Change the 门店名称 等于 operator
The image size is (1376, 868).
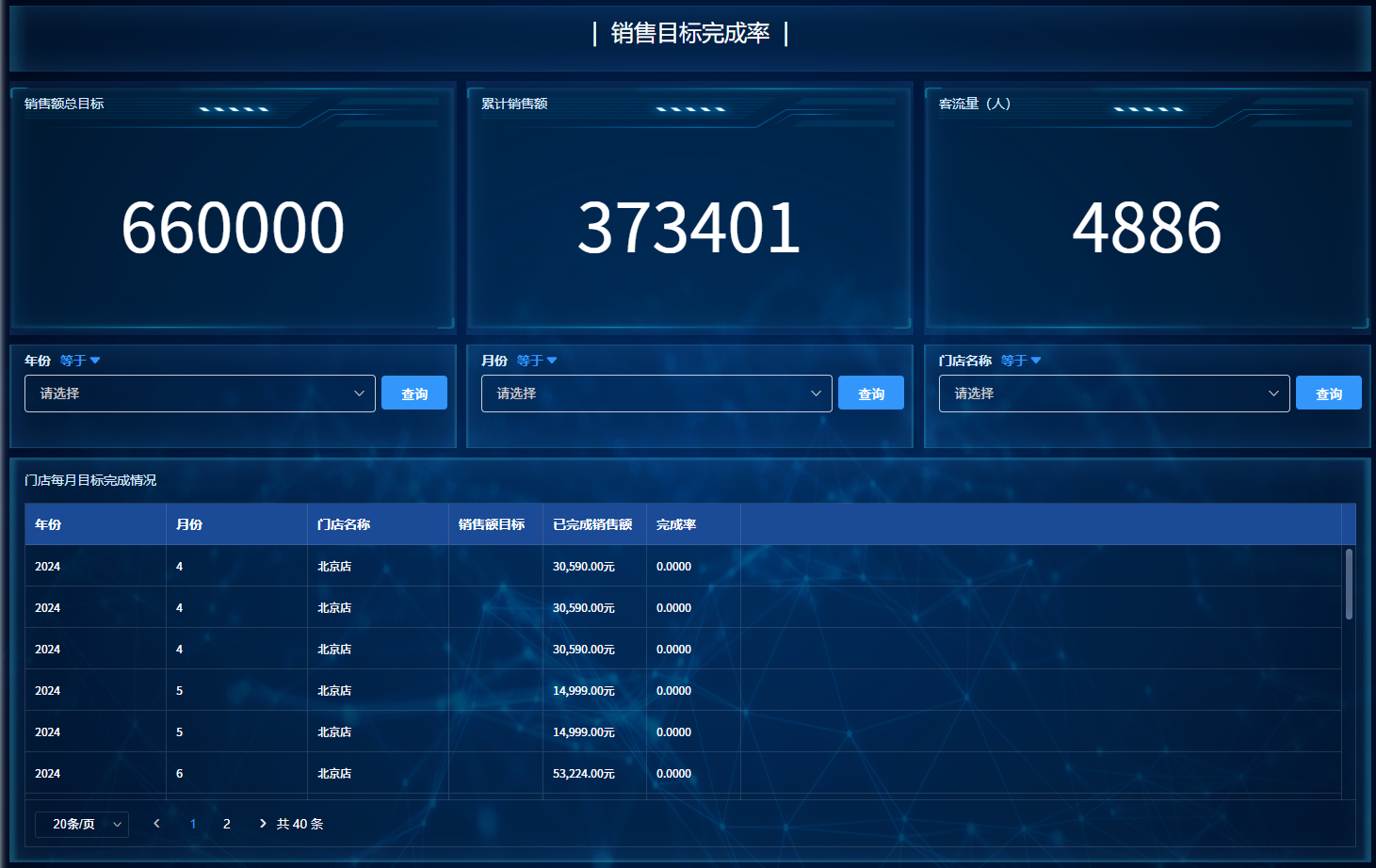[1021, 361]
